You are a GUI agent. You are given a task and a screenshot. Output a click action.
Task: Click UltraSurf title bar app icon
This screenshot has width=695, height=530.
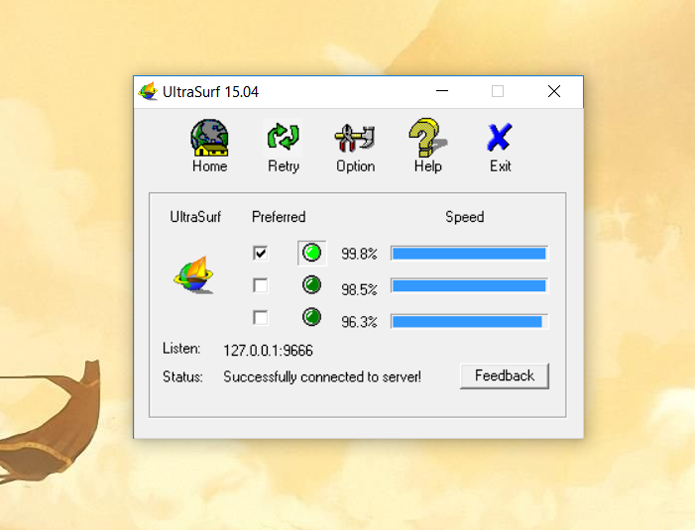[x=148, y=92]
